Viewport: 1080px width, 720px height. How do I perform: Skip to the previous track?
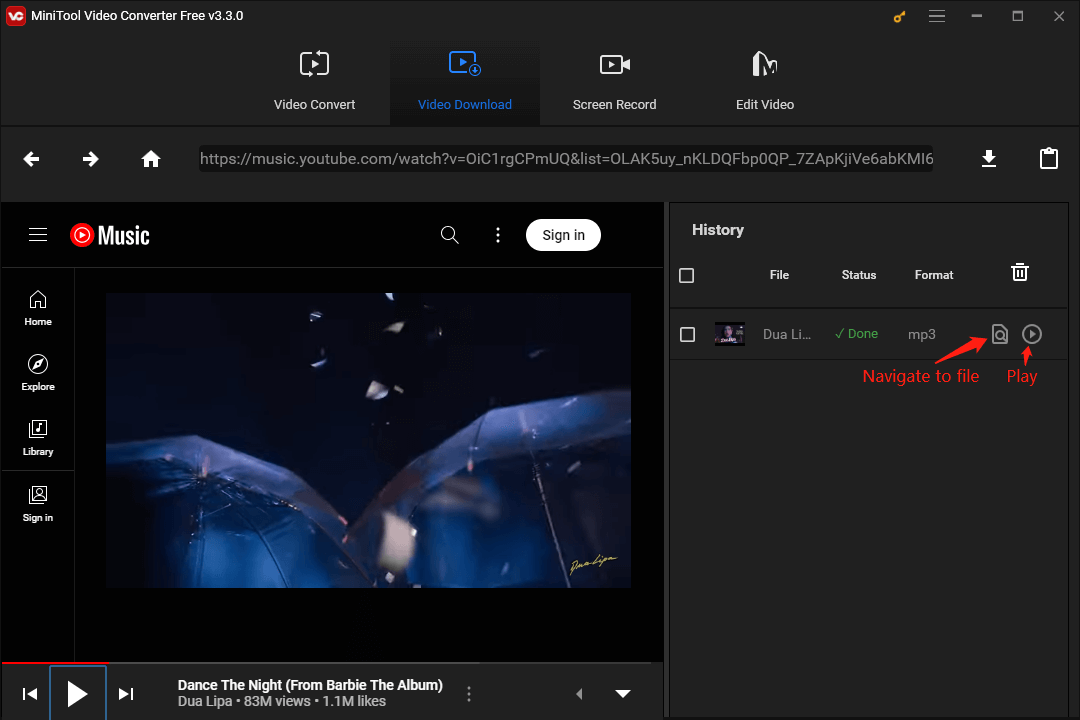click(30, 694)
